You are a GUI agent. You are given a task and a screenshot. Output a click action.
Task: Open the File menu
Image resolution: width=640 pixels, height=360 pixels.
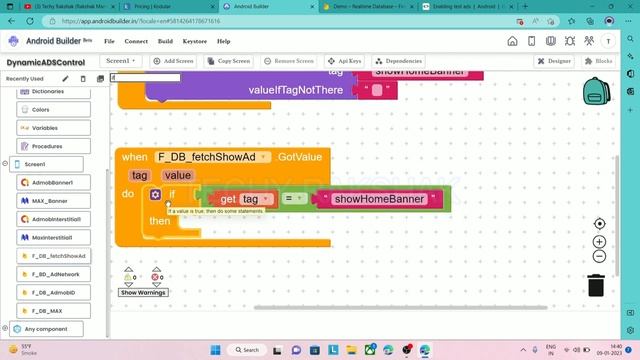pyautogui.click(x=109, y=41)
